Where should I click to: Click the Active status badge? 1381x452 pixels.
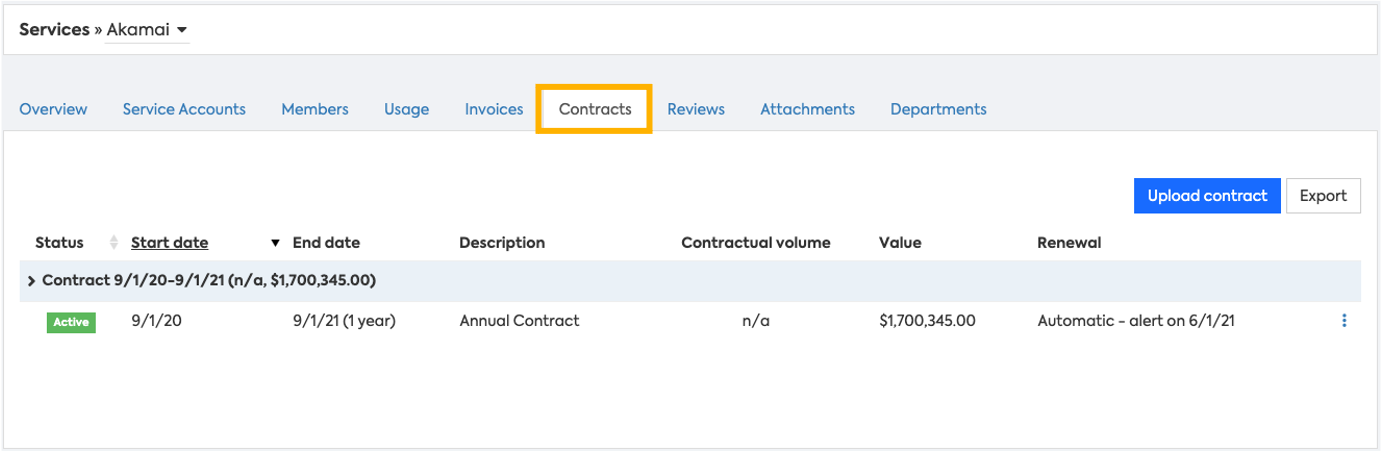(71, 322)
